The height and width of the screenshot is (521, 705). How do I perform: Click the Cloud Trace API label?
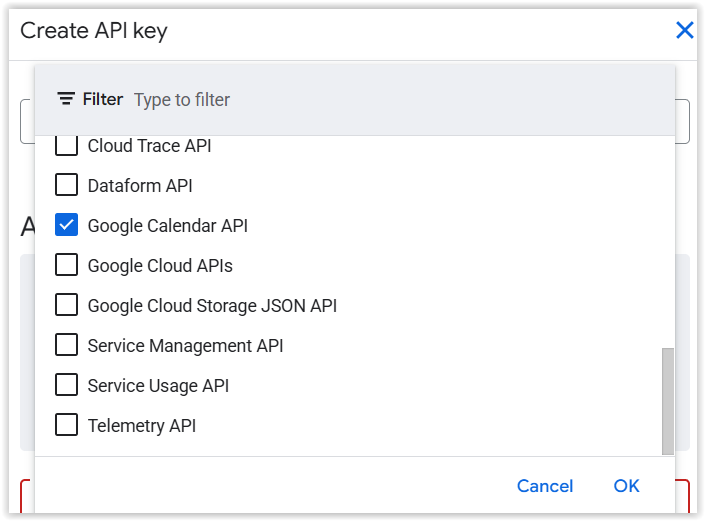(x=149, y=146)
